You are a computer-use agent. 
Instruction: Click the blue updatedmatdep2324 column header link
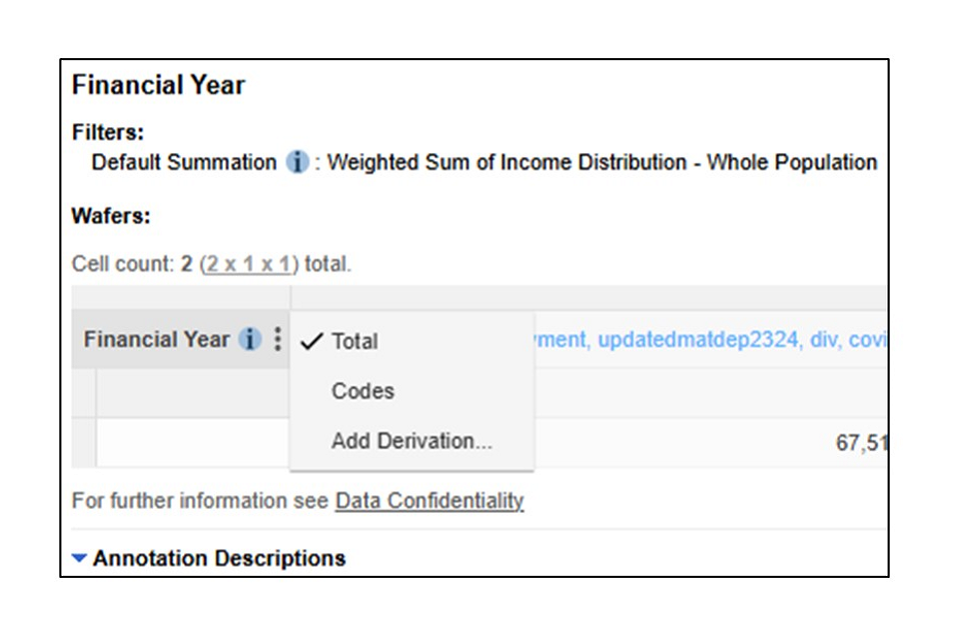(700, 341)
